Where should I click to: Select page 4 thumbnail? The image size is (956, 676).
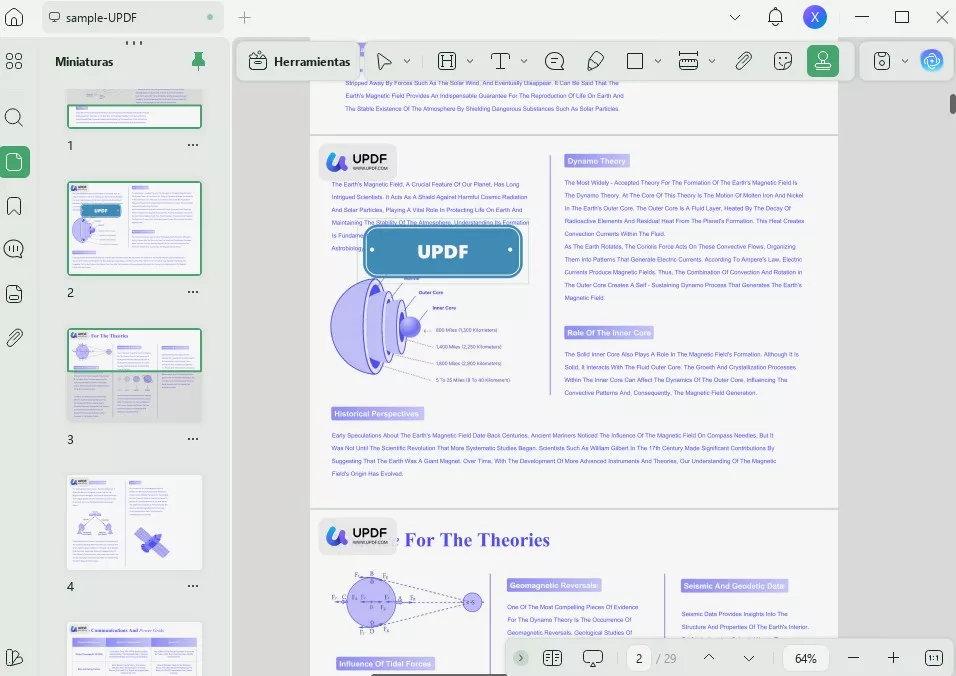tap(134, 522)
